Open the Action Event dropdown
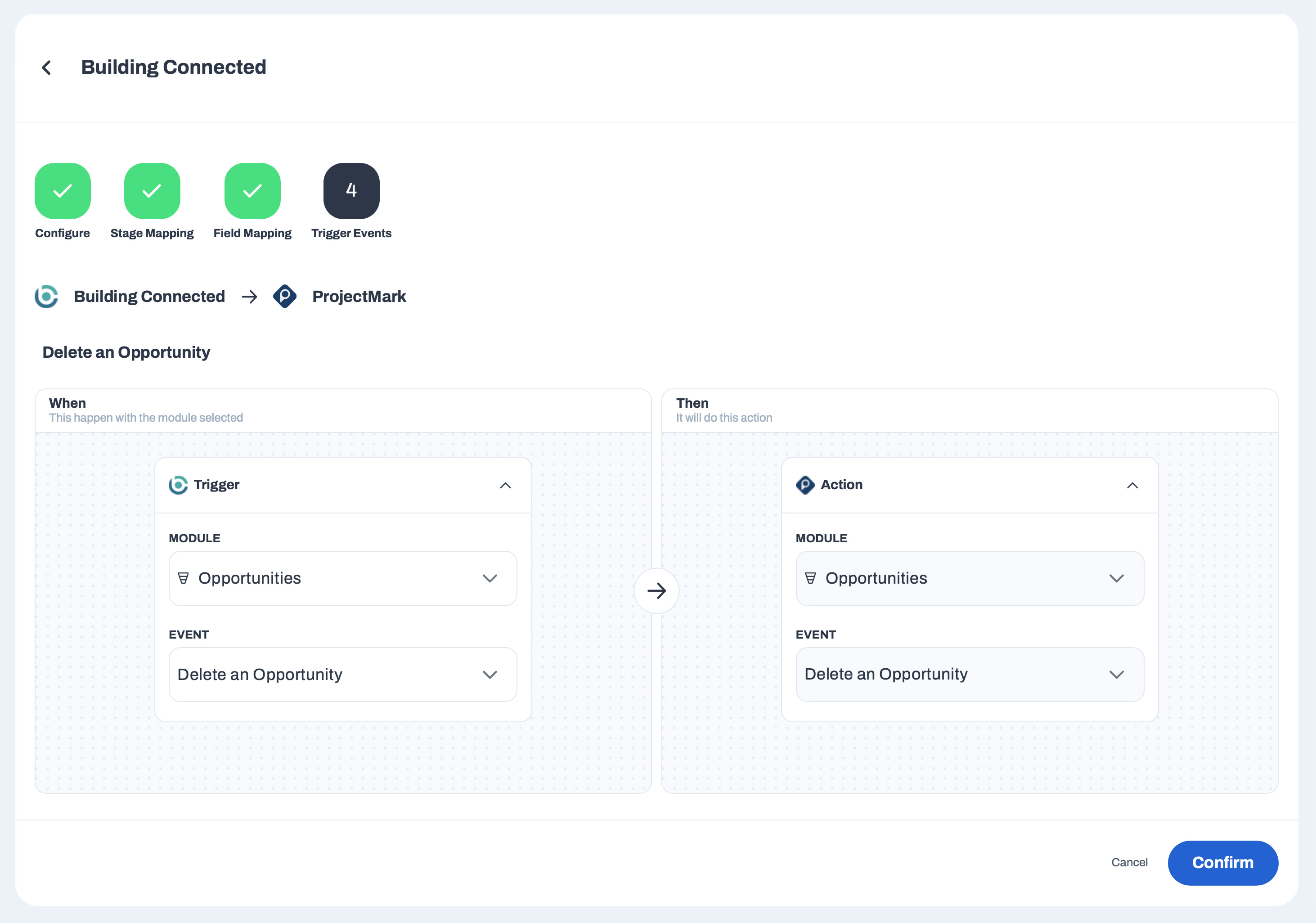The image size is (1316, 923). point(969,675)
